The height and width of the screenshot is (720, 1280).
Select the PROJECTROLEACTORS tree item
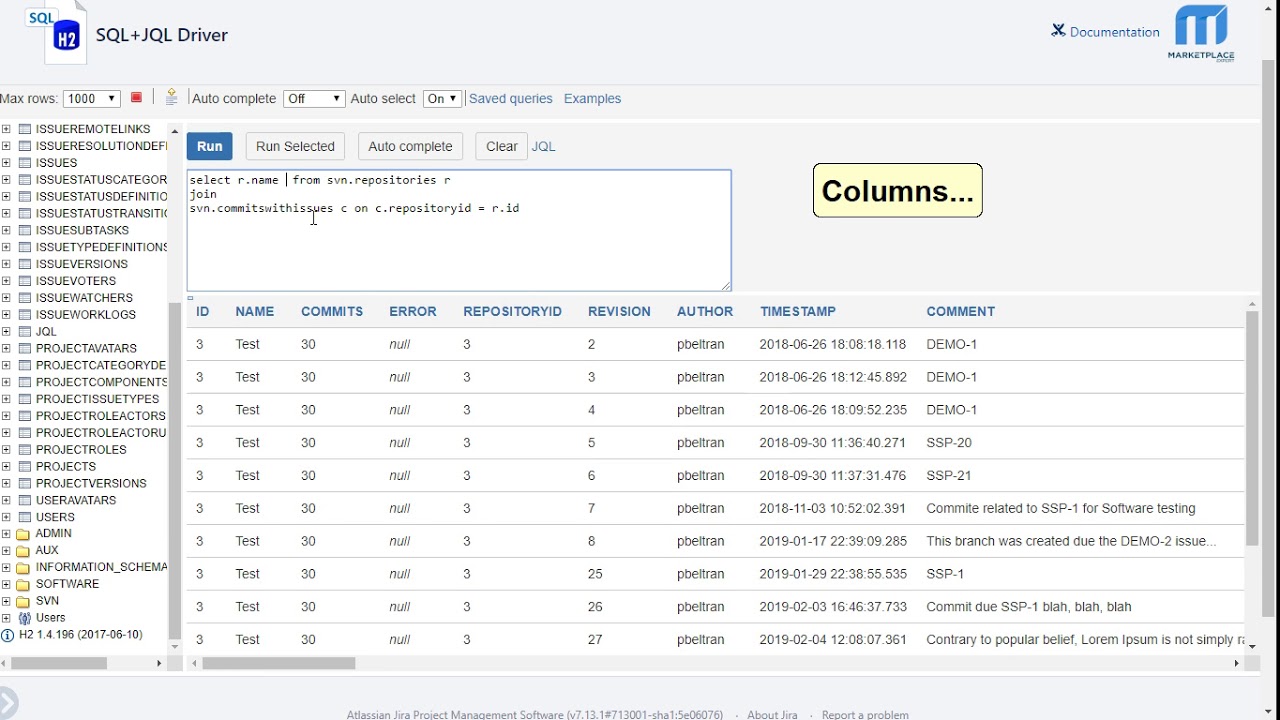[100, 416]
